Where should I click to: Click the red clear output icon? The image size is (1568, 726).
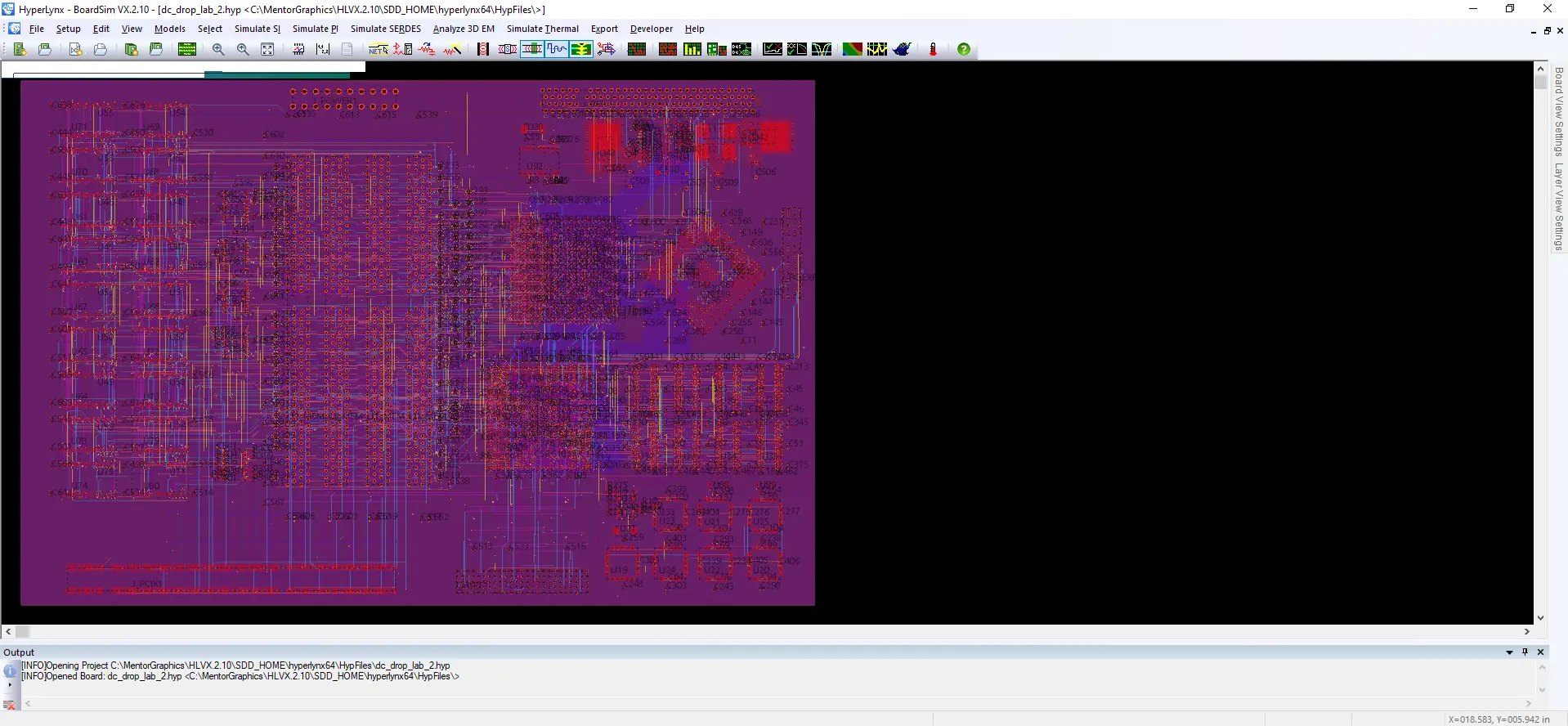tap(10, 705)
